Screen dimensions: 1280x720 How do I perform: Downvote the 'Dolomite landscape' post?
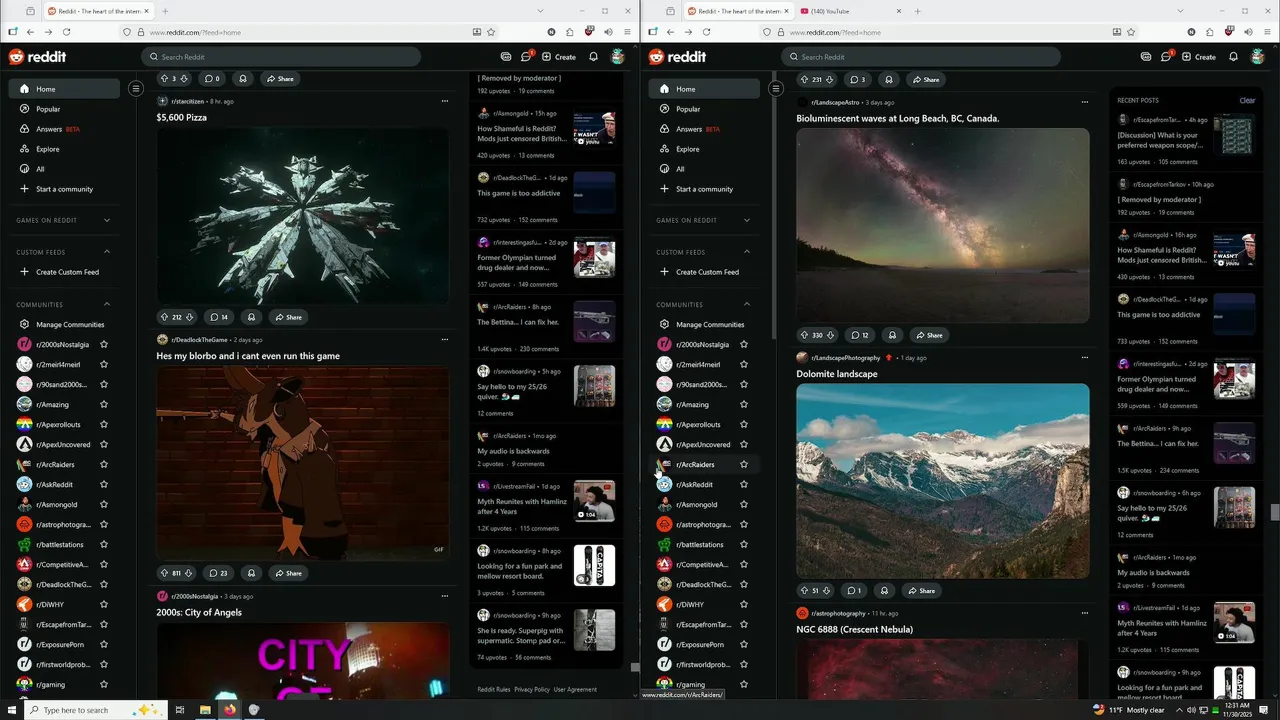(x=826, y=591)
